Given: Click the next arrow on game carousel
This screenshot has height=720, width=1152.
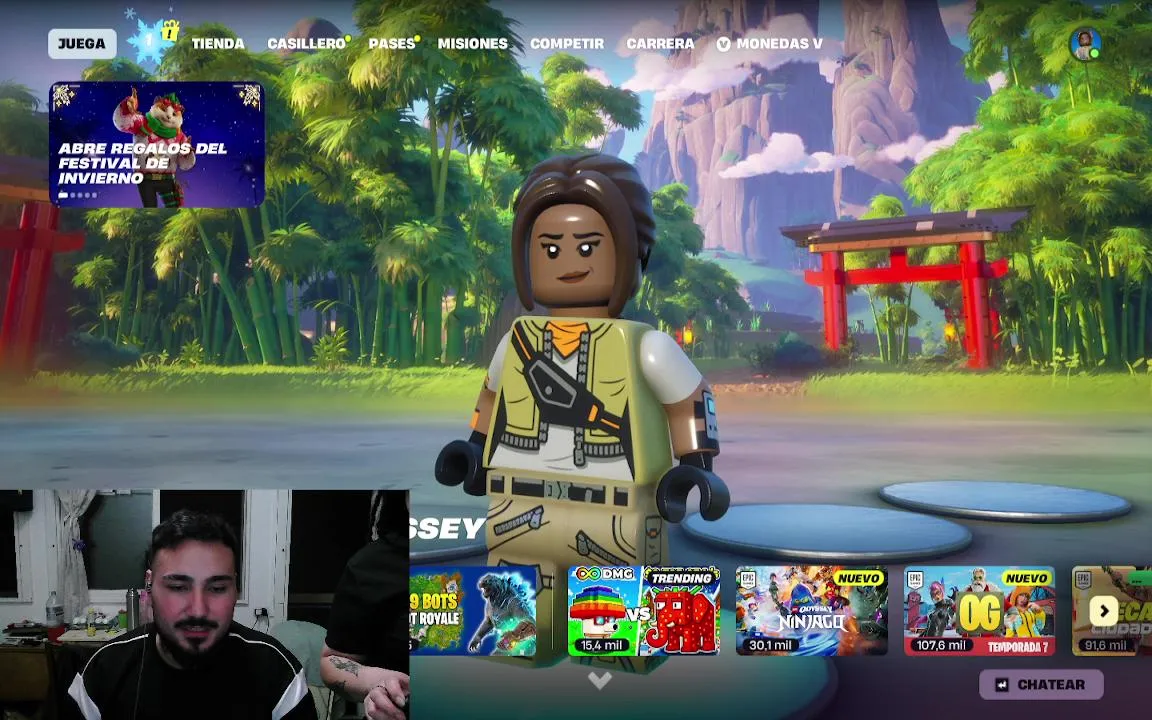Looking at the screenshot, I should pyautogui.click(x=1104, y=611).
